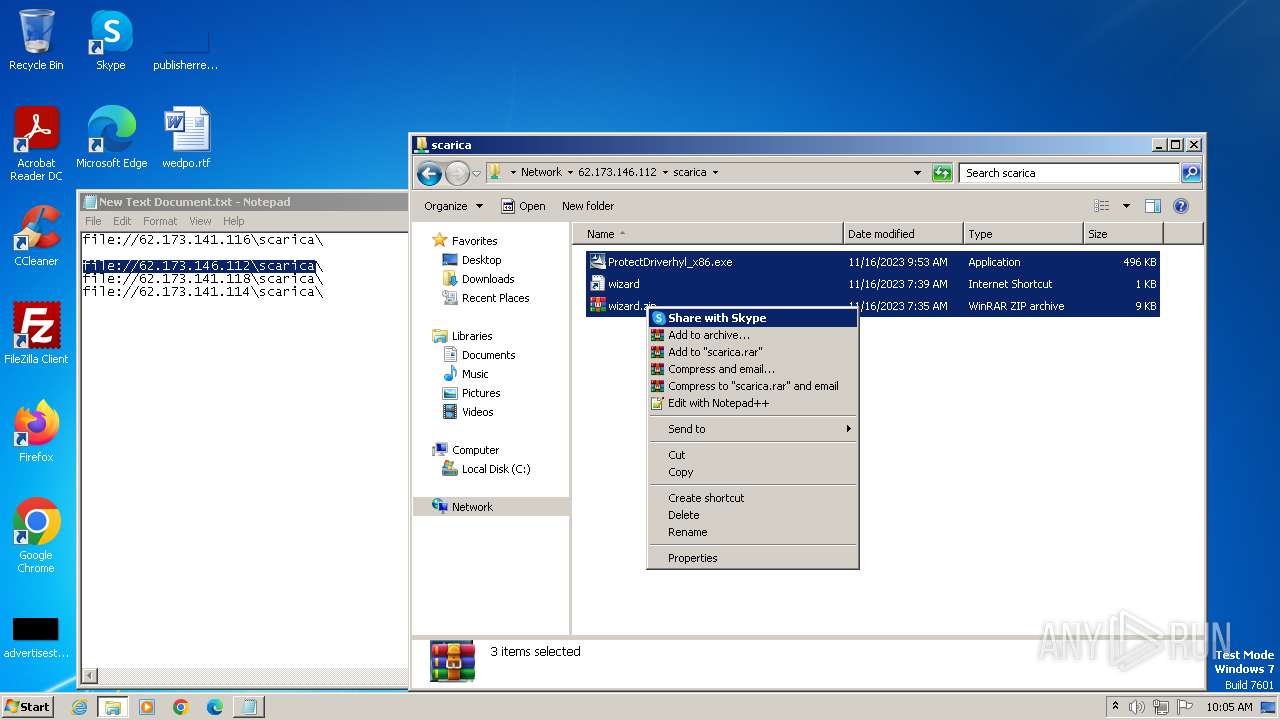1280x720 pixels.
Task: Click the Search scarica input field
Action: [1069, 173]
